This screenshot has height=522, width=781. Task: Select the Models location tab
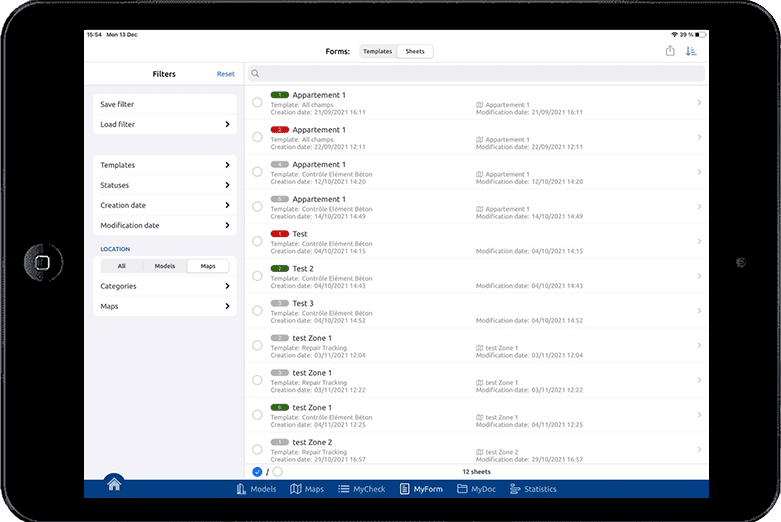(165, 266)
